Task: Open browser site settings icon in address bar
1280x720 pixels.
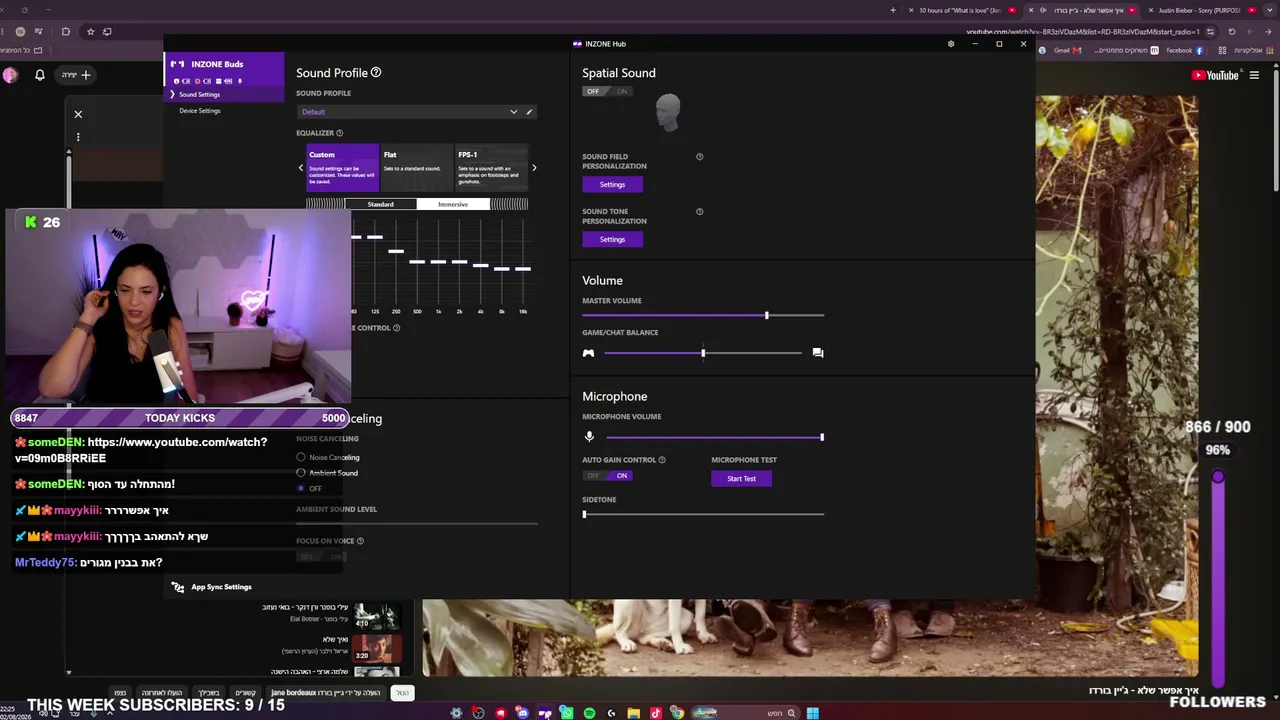Action: coord(1210,32)
